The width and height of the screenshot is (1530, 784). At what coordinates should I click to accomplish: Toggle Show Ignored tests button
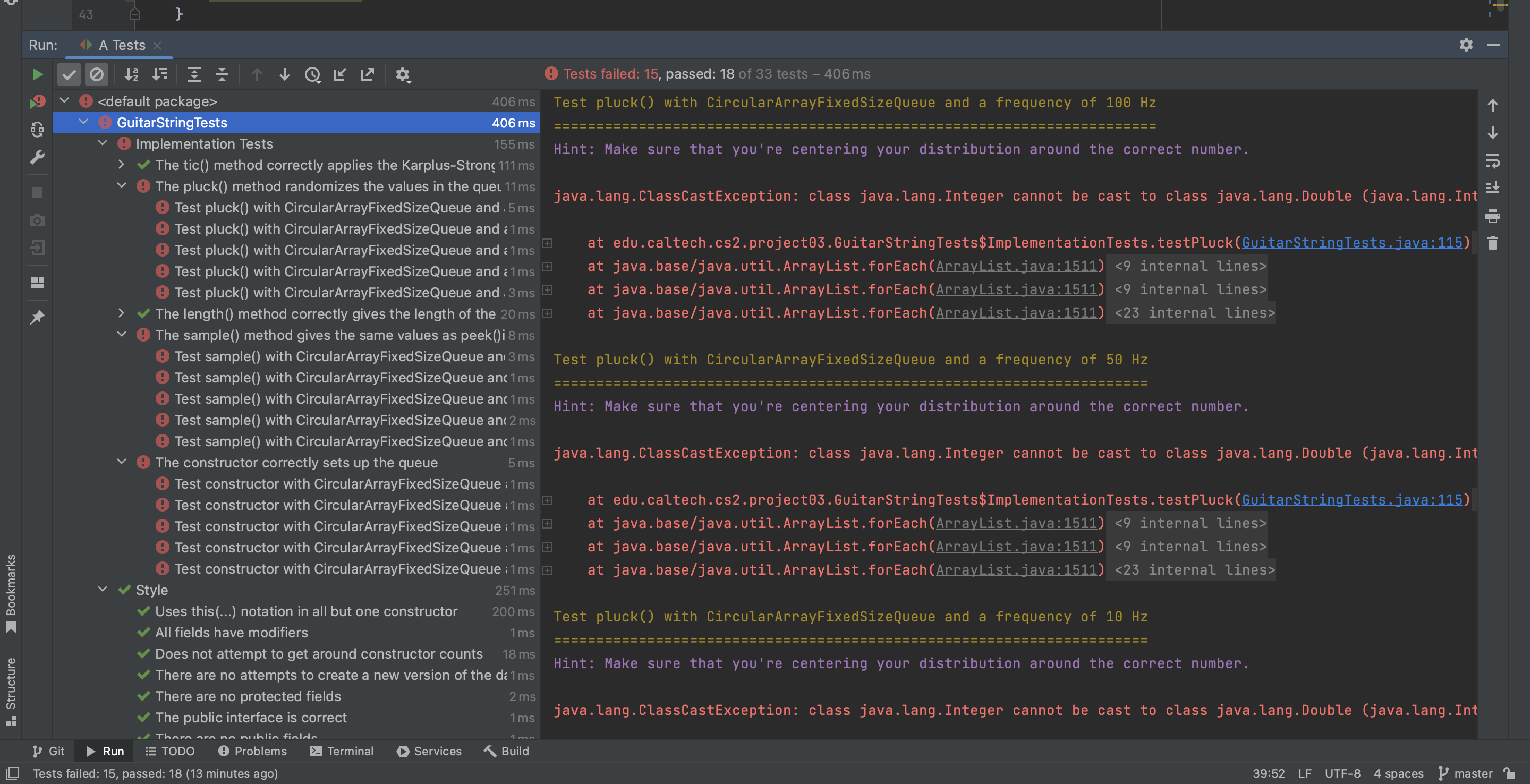(96, 74)
